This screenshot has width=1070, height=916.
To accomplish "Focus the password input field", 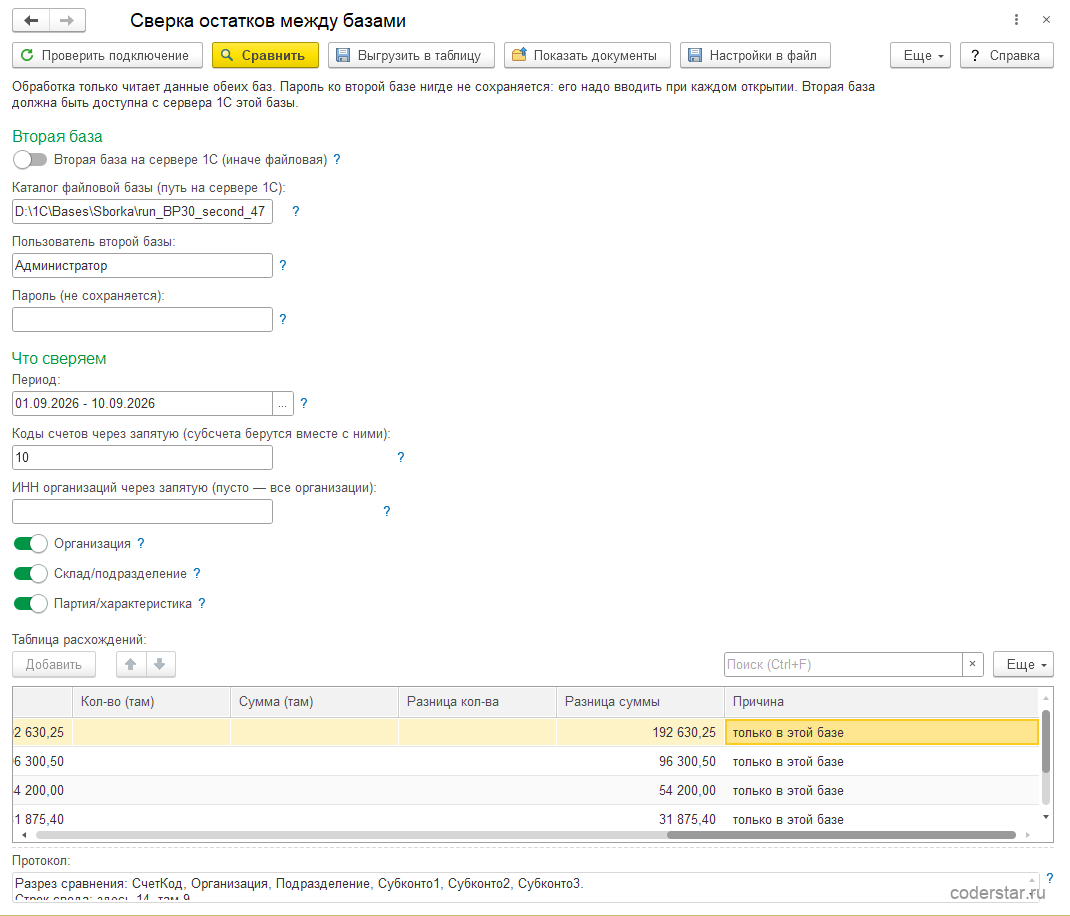I will (143, 319).
